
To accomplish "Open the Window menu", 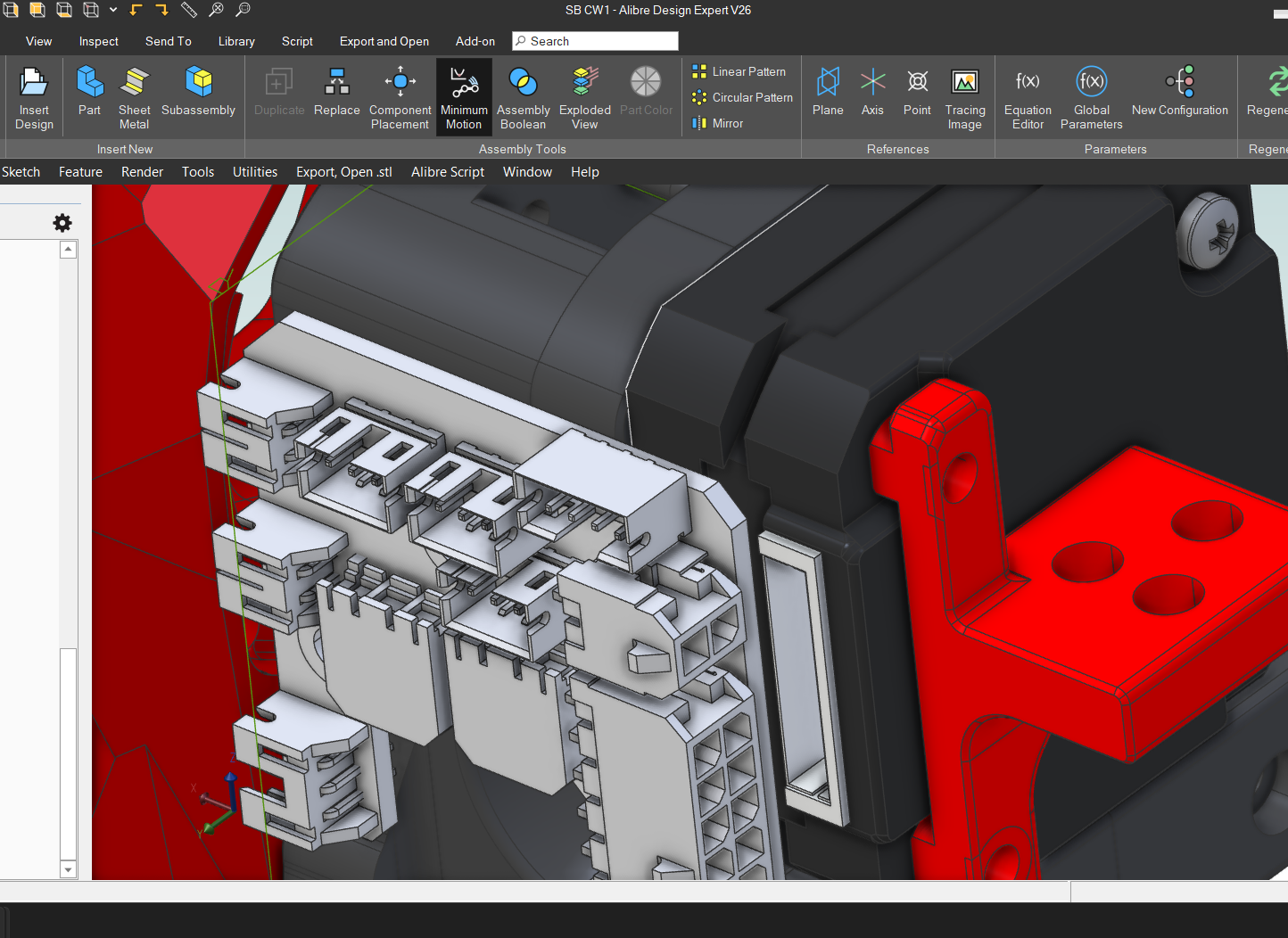I will click(x=527, y=172).
